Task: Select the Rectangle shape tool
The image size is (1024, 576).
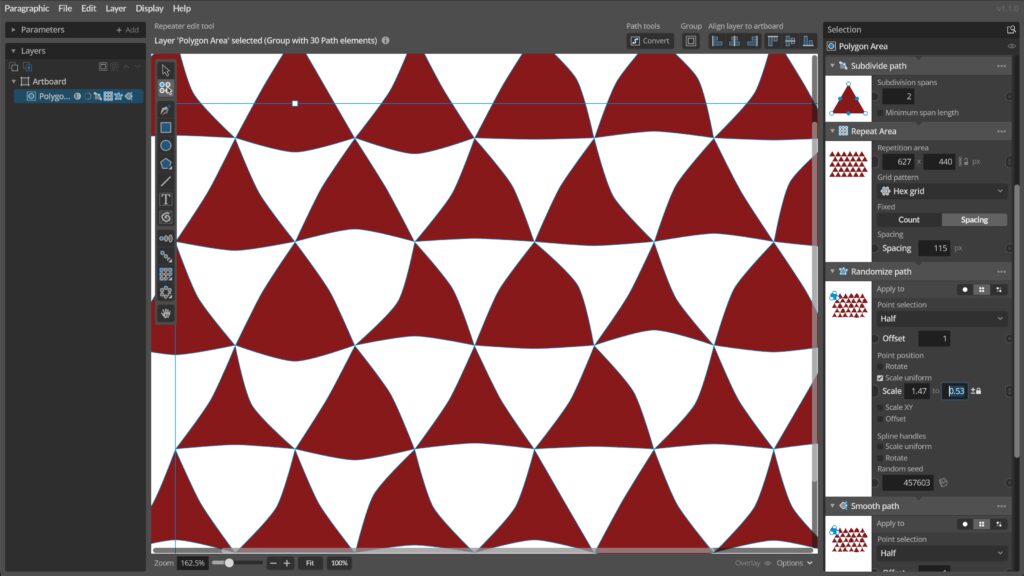Action: [x=166, y=127]
